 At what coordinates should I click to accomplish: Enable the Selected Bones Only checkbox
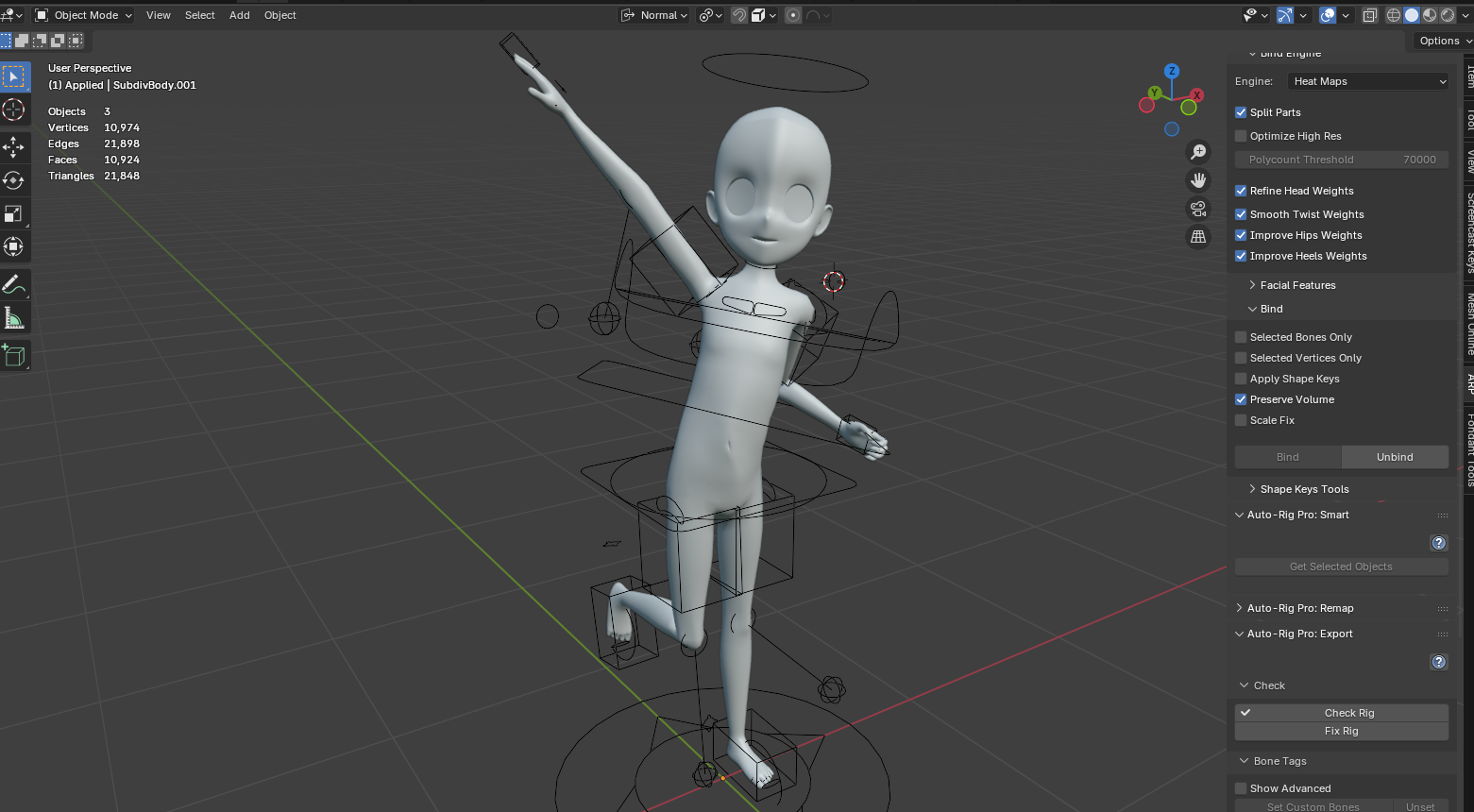[x=1241, y=337]
